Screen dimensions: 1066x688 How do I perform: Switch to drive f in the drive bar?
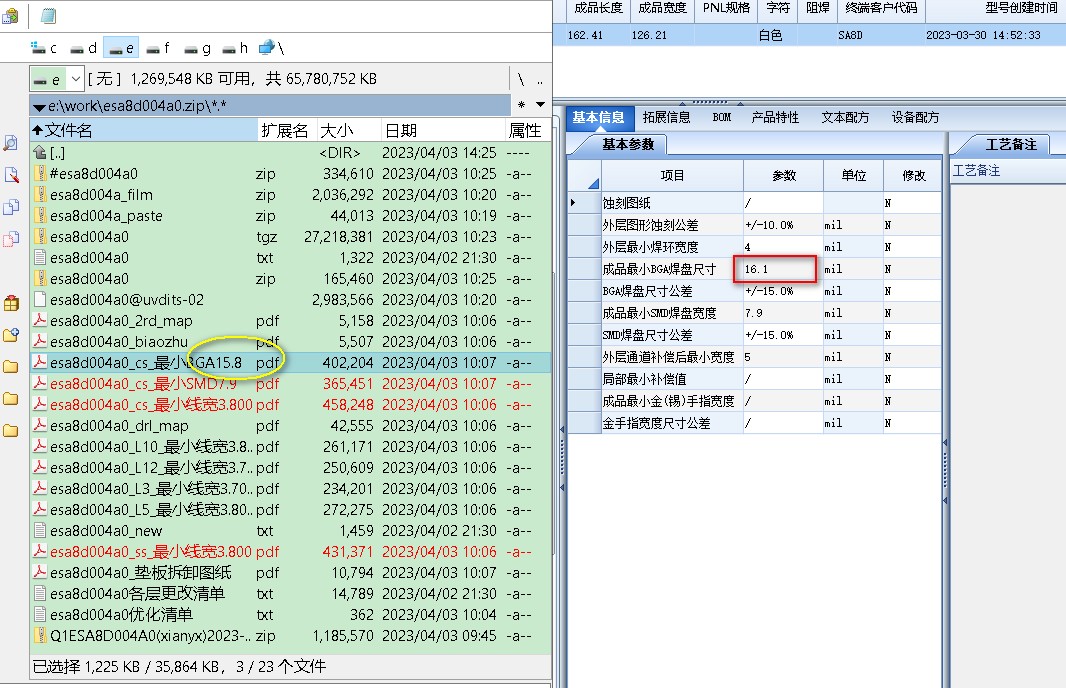(x=158, y=48)
